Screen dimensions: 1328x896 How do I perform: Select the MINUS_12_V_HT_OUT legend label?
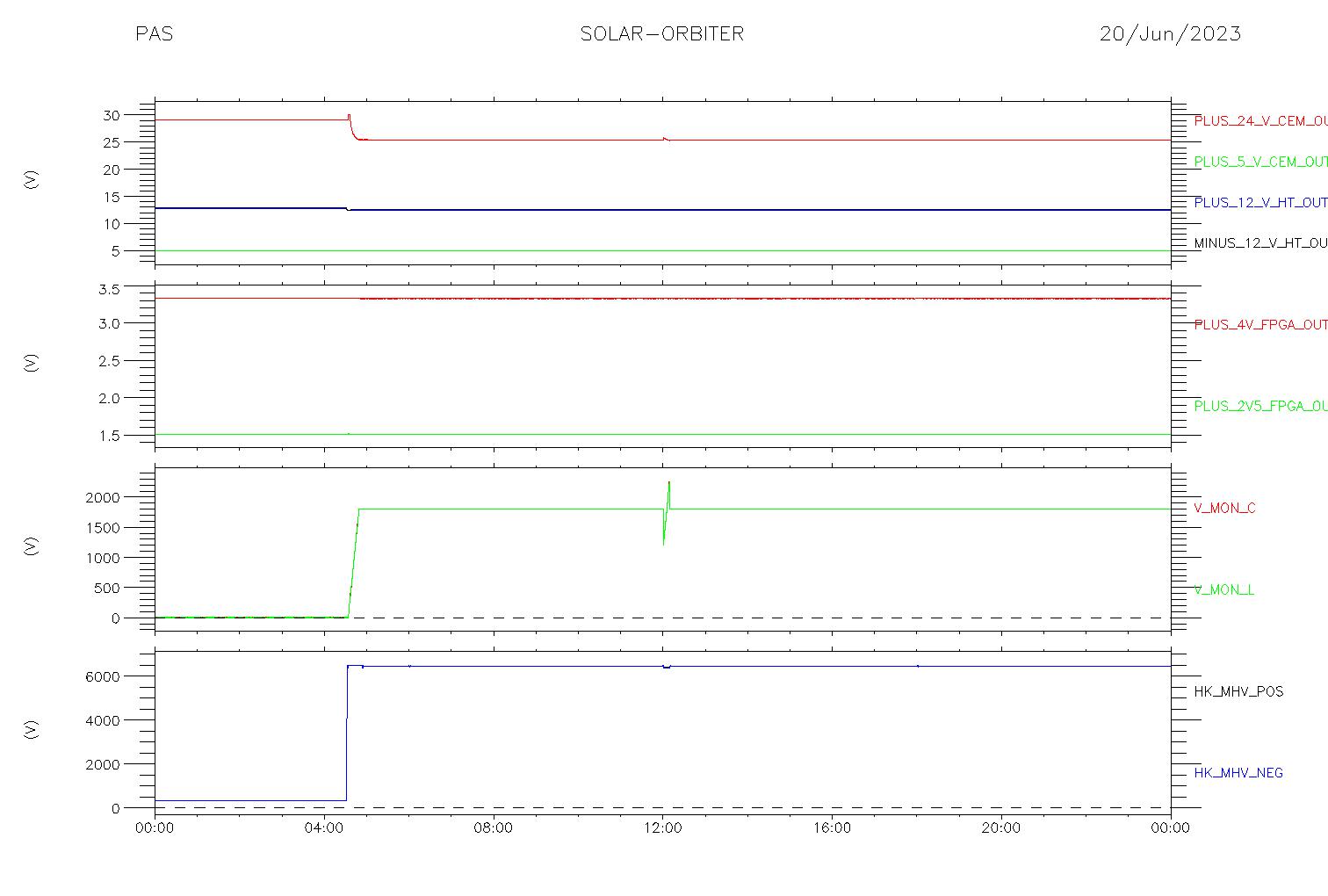1260,242
